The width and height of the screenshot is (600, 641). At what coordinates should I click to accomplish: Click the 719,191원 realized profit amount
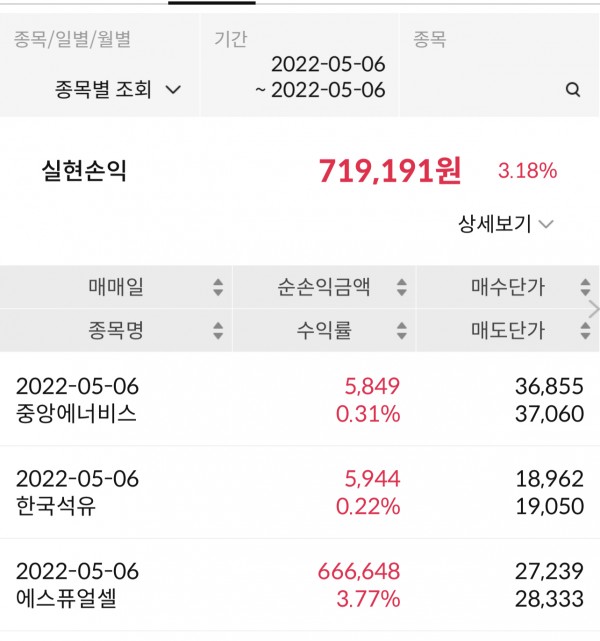coord(390,171)
